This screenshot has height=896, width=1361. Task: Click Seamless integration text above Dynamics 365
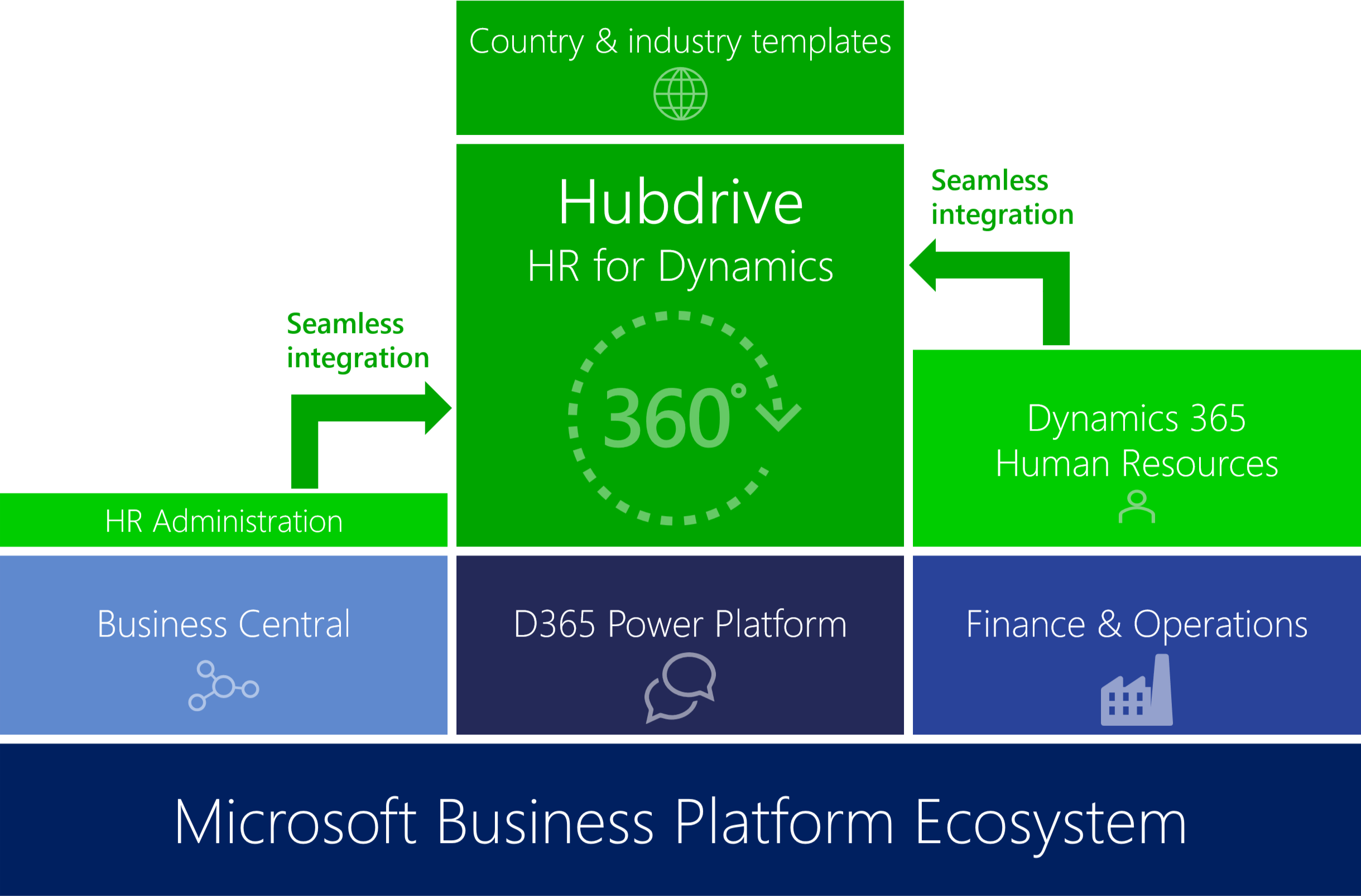click(x=1002, y=199)
